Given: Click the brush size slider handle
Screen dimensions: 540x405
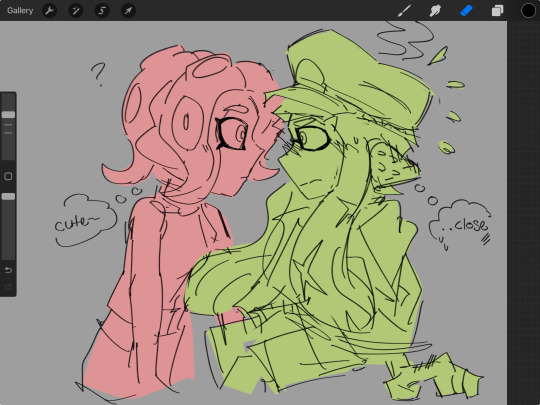Looking at the screenshot, I should (x=8, y=115).
